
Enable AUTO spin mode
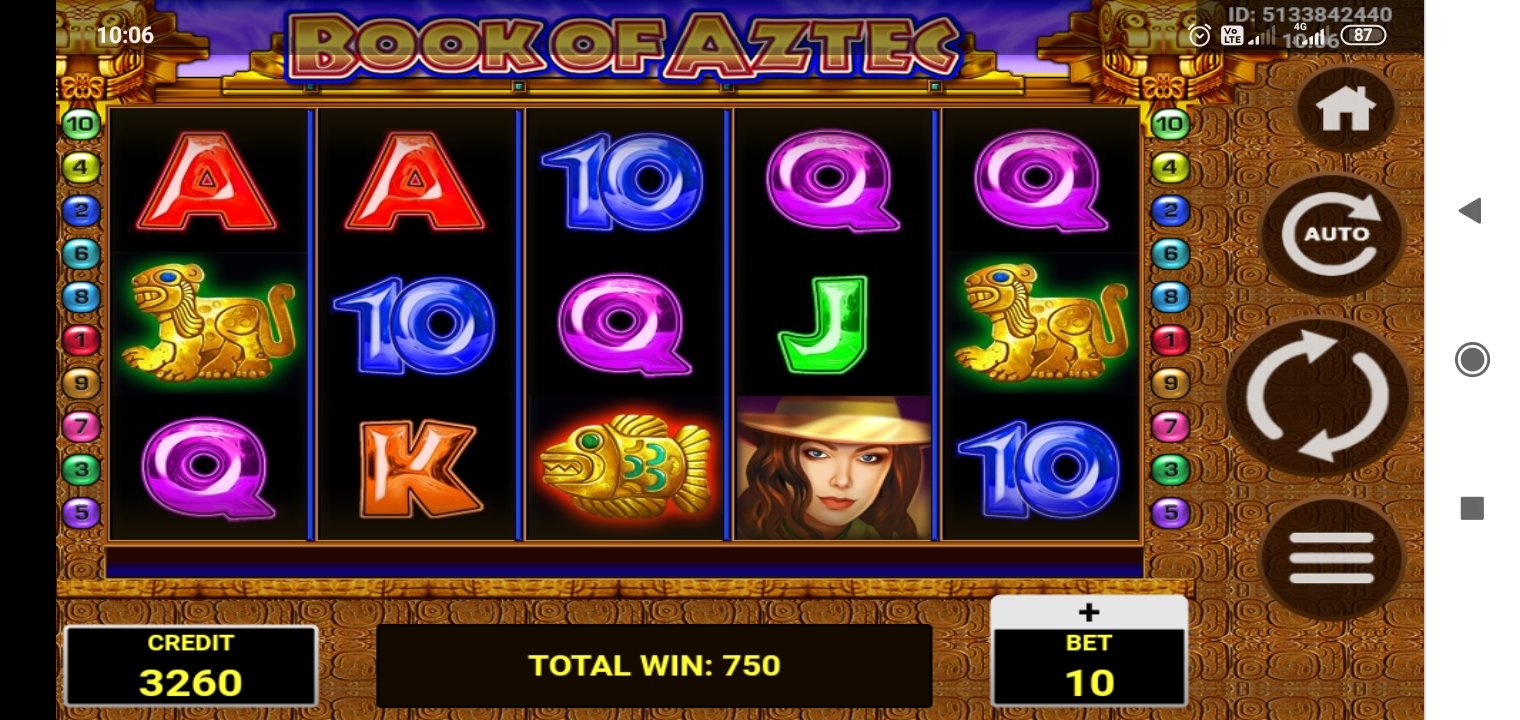point(1333,234)
